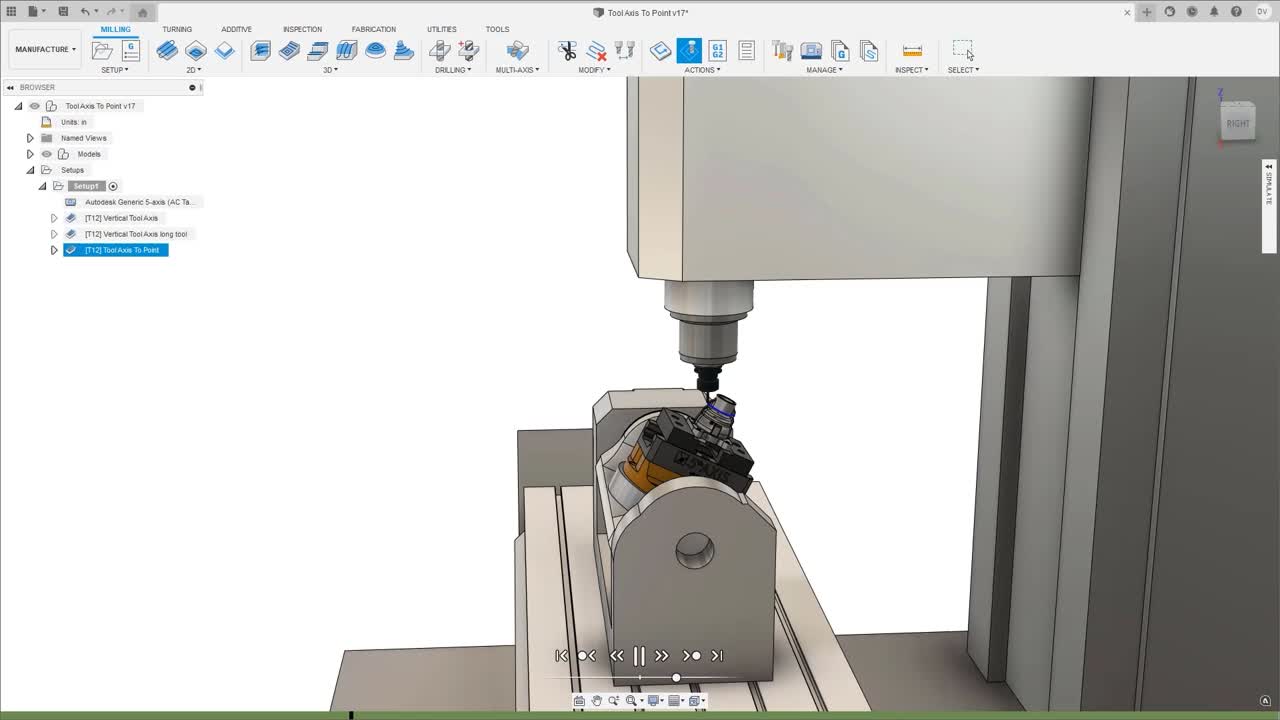Click the Pan icon in navigation bar
This screenshot has height=720, width=1280.
pos(597,700)
